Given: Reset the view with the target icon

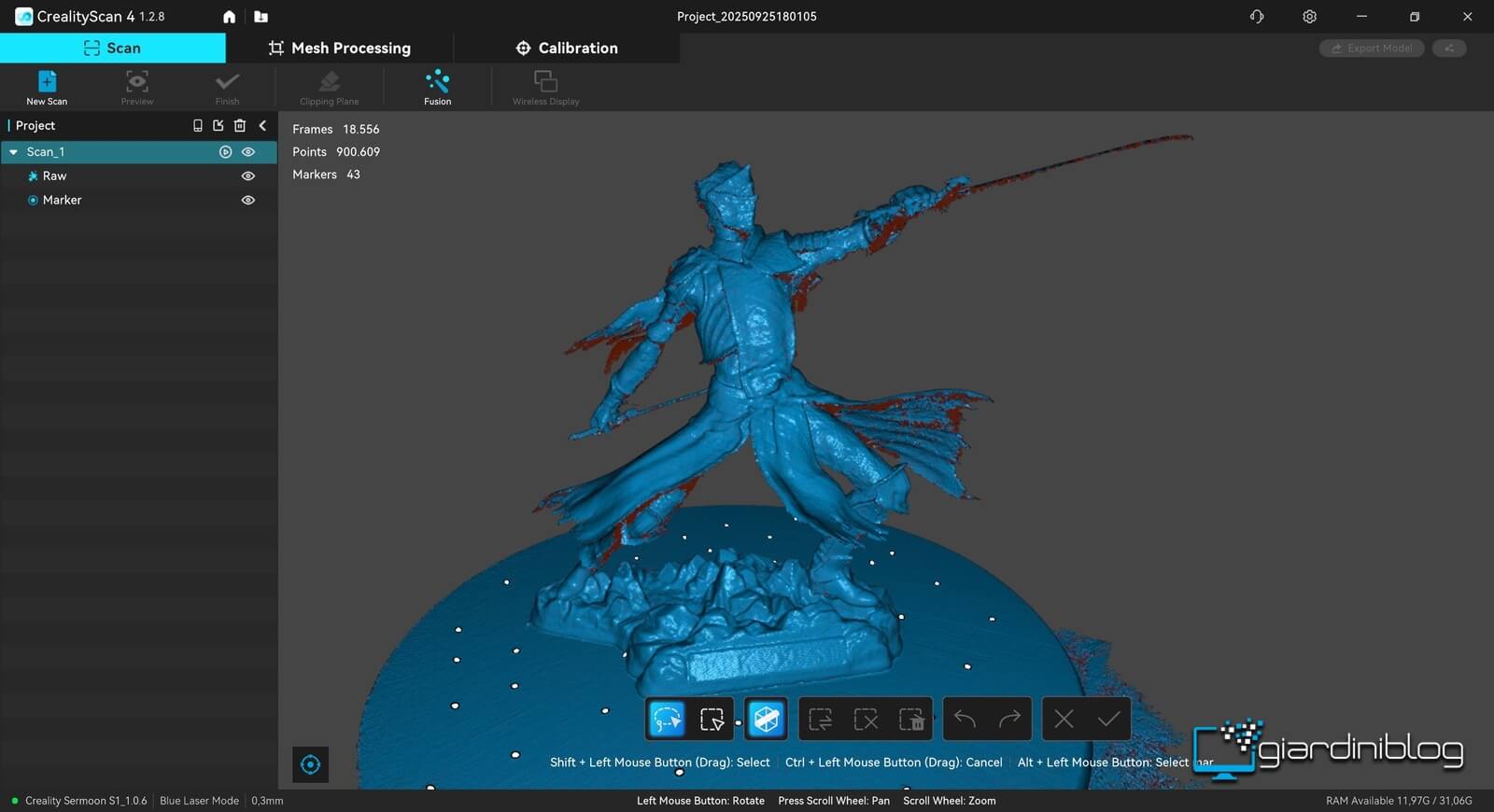Looking at the screenshot, I should click(311, 765).
